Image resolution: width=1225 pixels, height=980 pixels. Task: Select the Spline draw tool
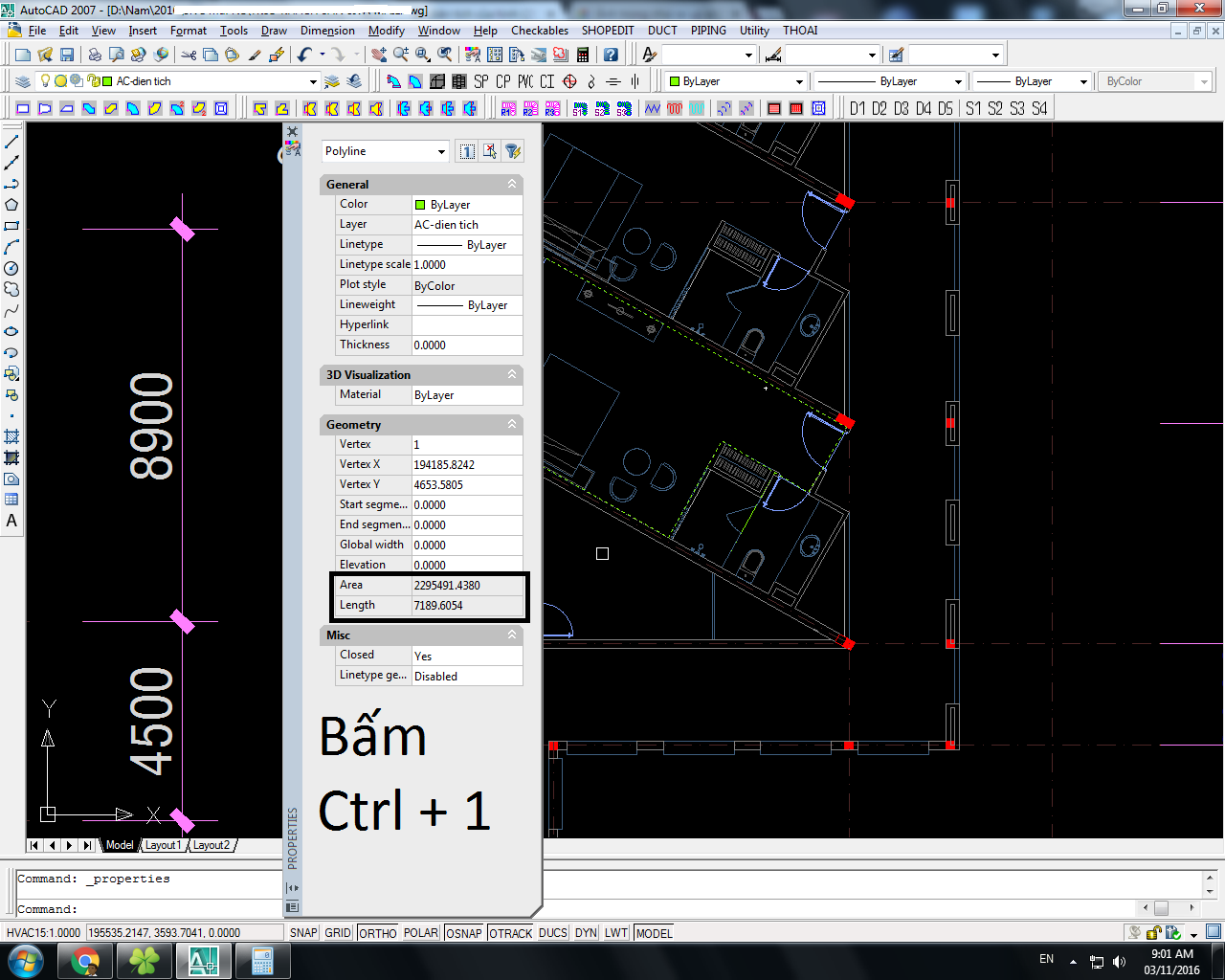pyautogui.click(x=11, y=310)
